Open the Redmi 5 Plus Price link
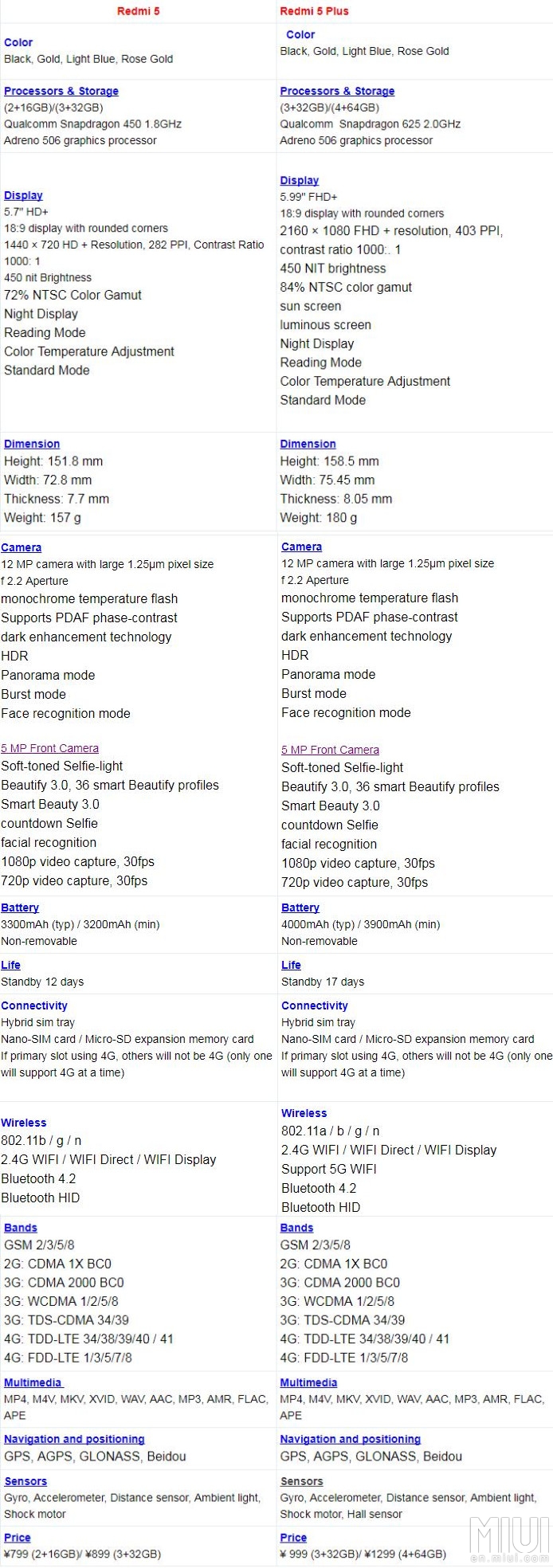The height and width of the screenshot is (1568, 553). [293, 1538]
